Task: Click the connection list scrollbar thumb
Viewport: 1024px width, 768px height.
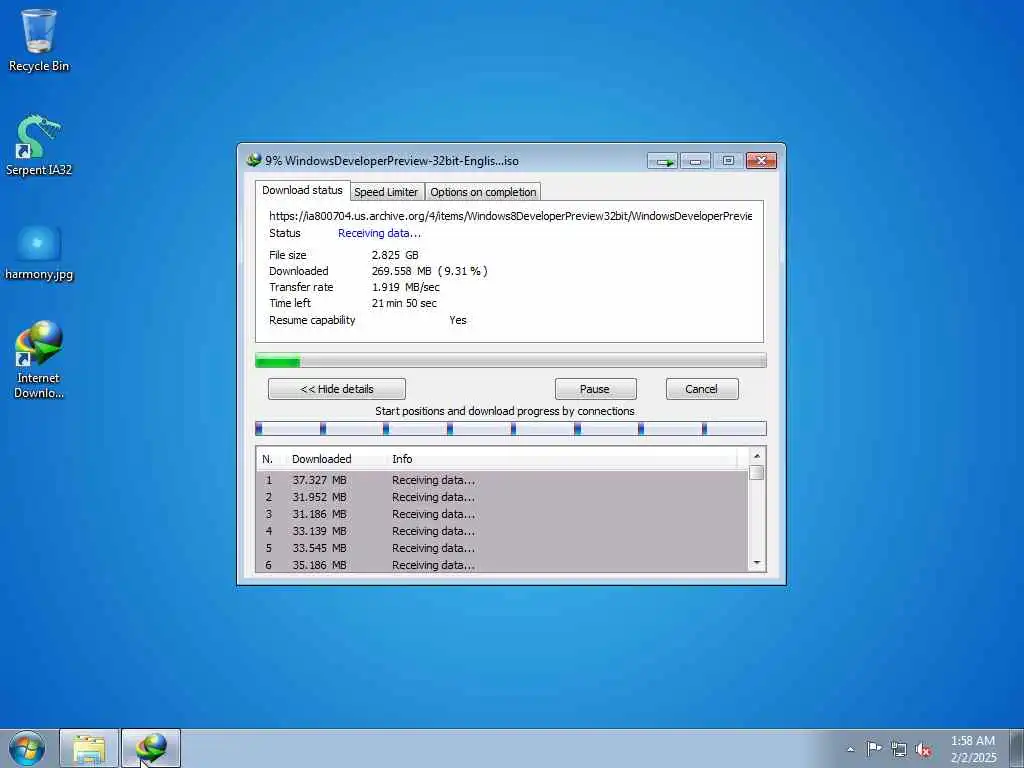Action: 757,473
